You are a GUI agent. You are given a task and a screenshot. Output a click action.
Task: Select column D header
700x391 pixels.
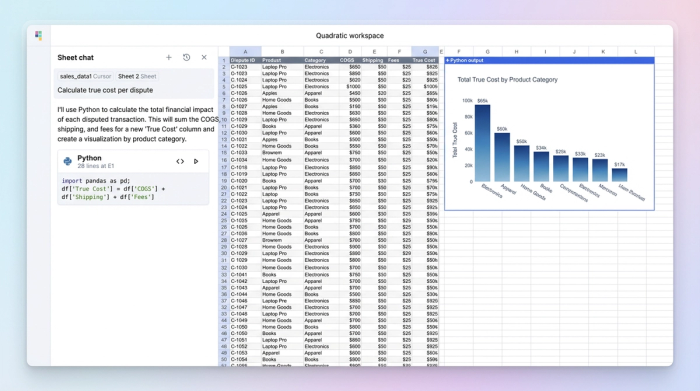350,52
